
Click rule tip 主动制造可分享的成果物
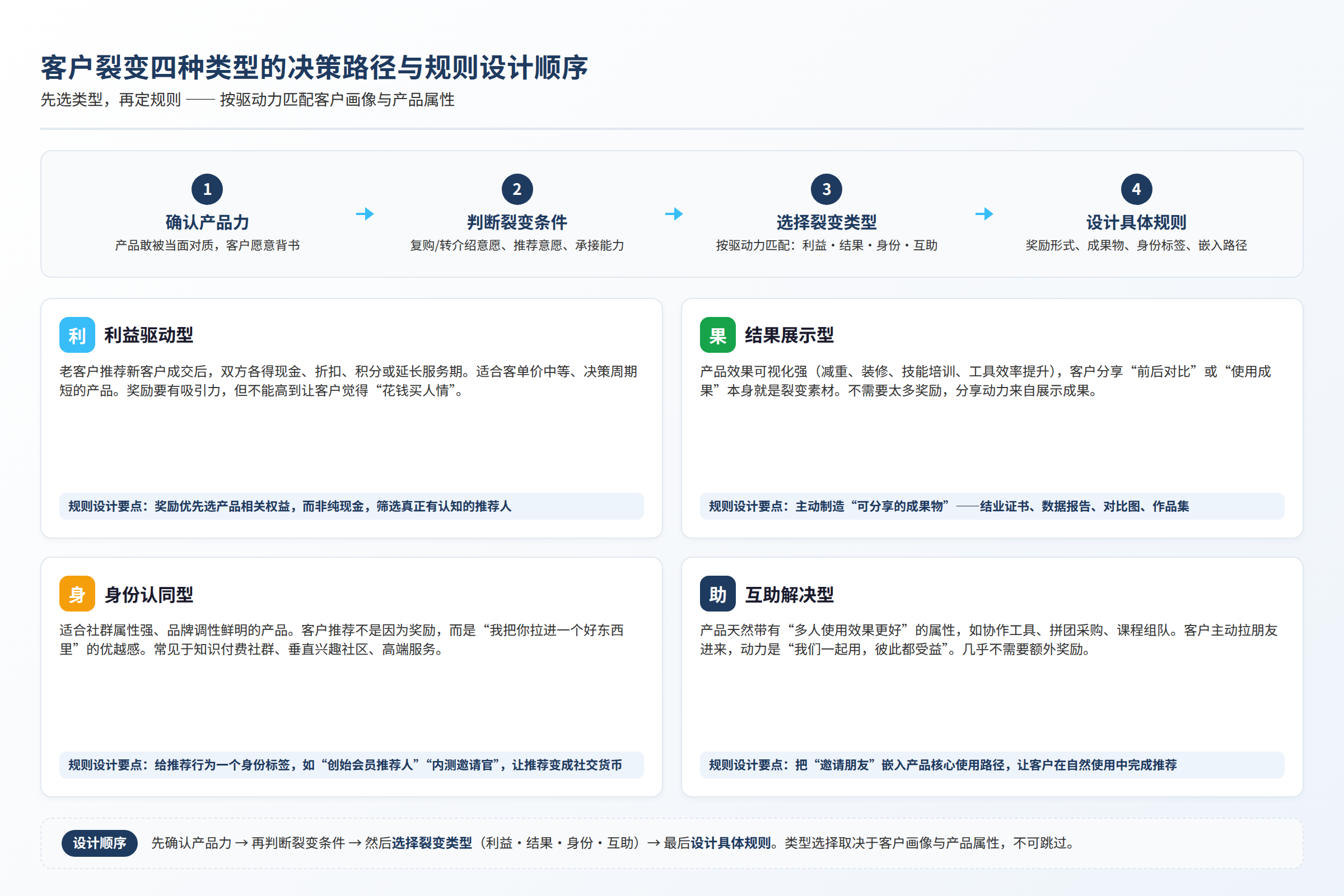click(x=992, y=506)
